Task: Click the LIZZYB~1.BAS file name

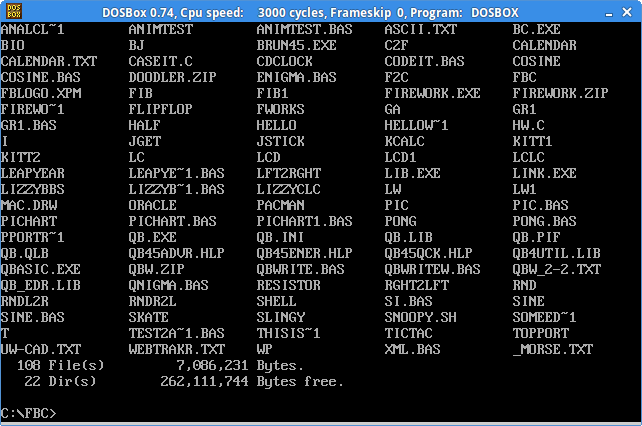Action: [176, 189]
